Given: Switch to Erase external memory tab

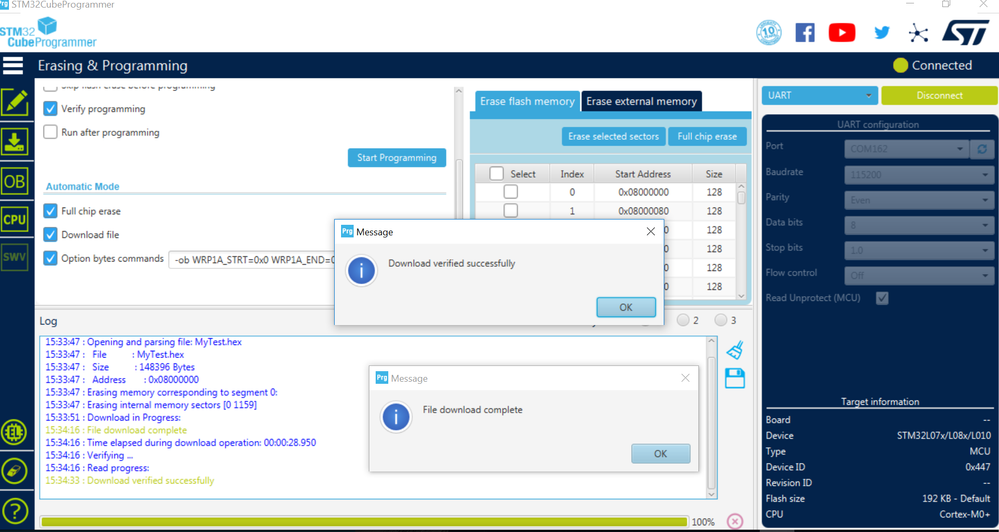Looking at the screenshot, I should tap(642, 101).
